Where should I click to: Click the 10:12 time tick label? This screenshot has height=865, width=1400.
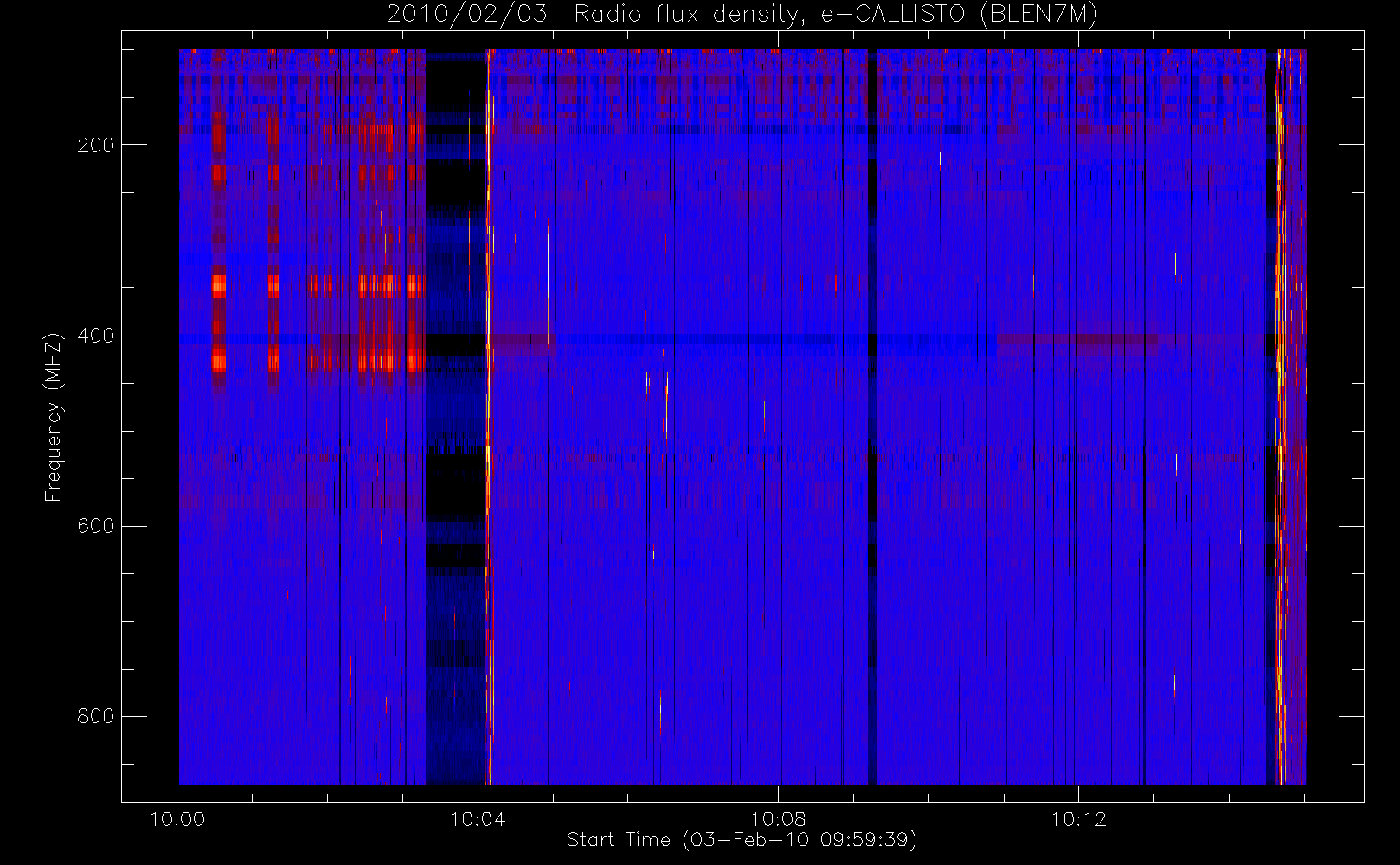(1078, 819)
